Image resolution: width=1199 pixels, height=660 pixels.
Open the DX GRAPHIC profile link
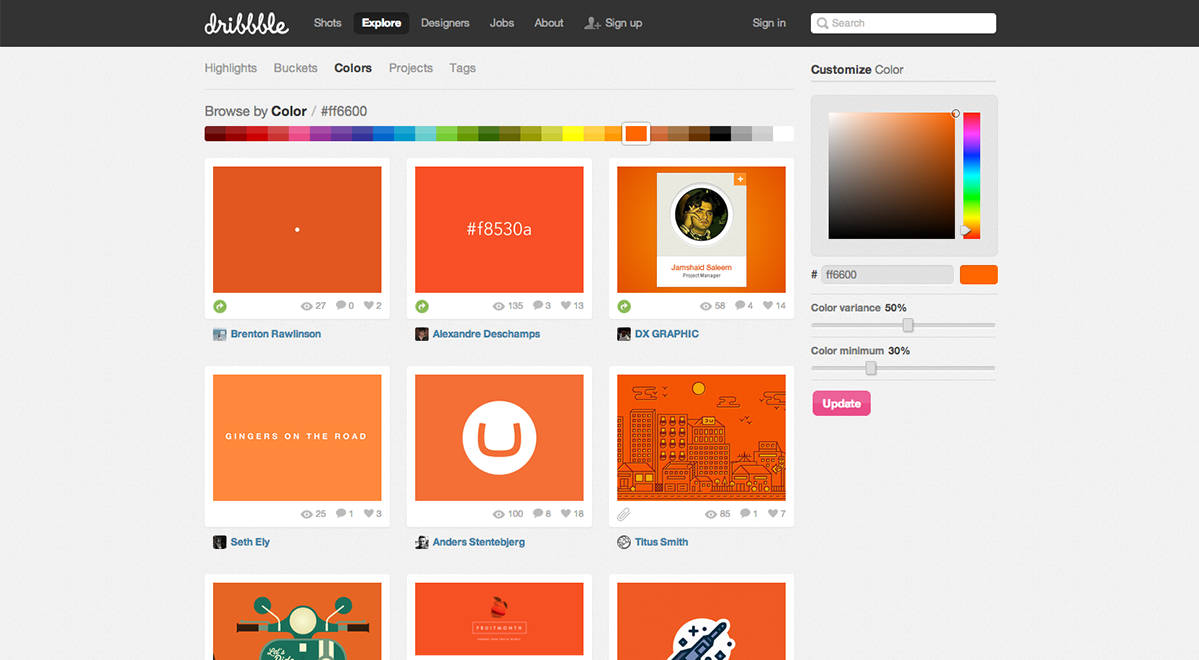coord(667,334)
